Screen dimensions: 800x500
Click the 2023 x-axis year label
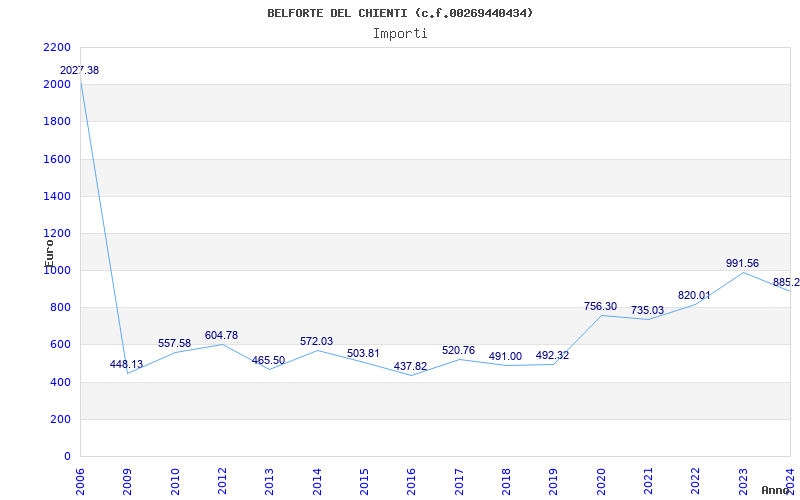(743, 482)
